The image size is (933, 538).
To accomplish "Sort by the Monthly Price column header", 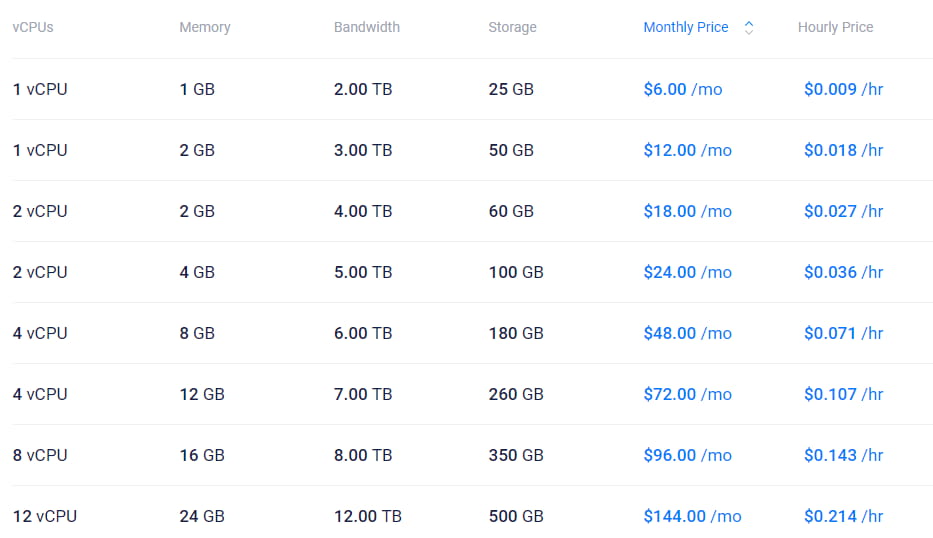I will coord(686,28).
